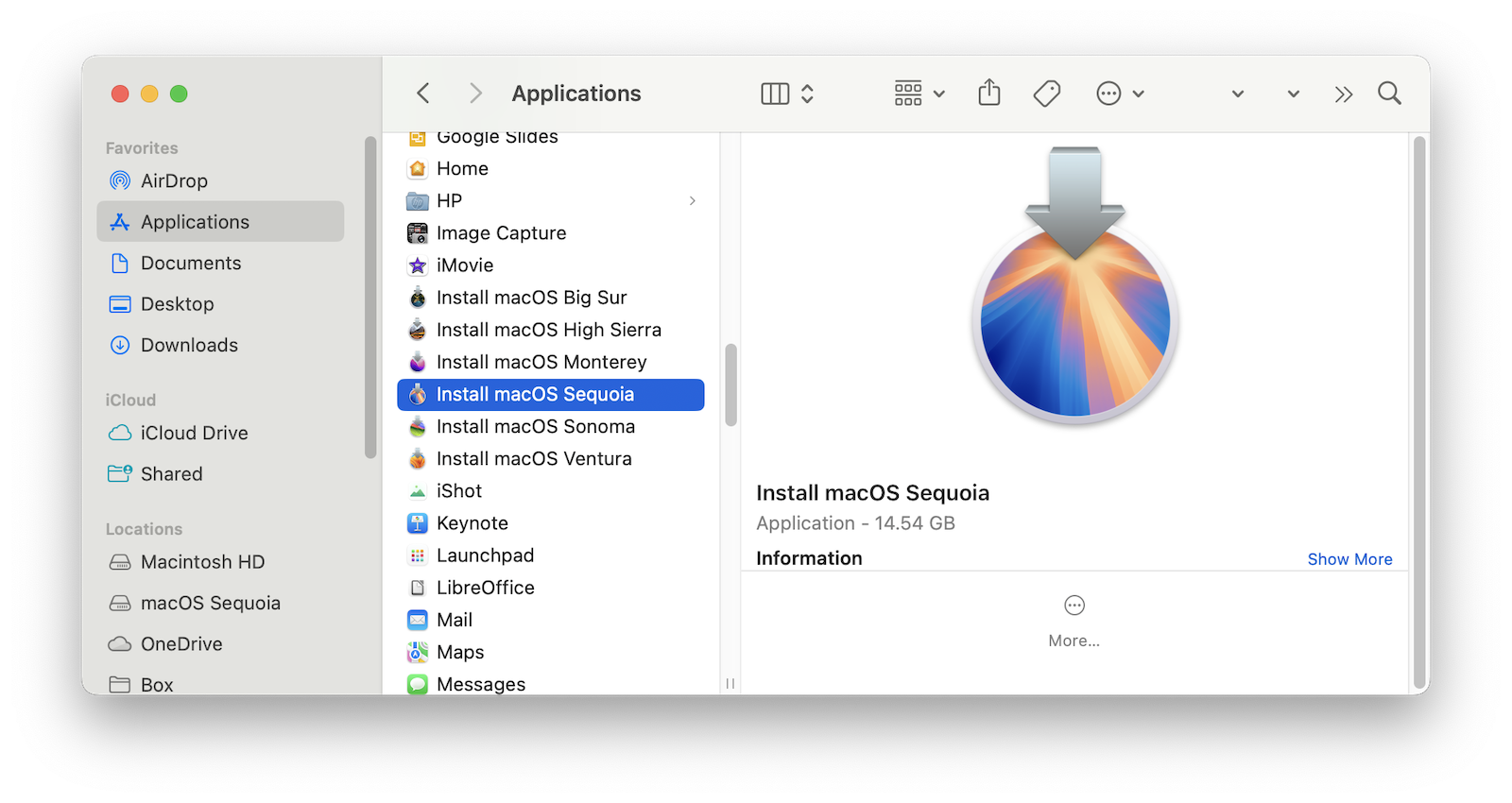The image size is (1512, 803).
Task: Select the Home app
Action: pyautogui.click(x=551, y=168)
